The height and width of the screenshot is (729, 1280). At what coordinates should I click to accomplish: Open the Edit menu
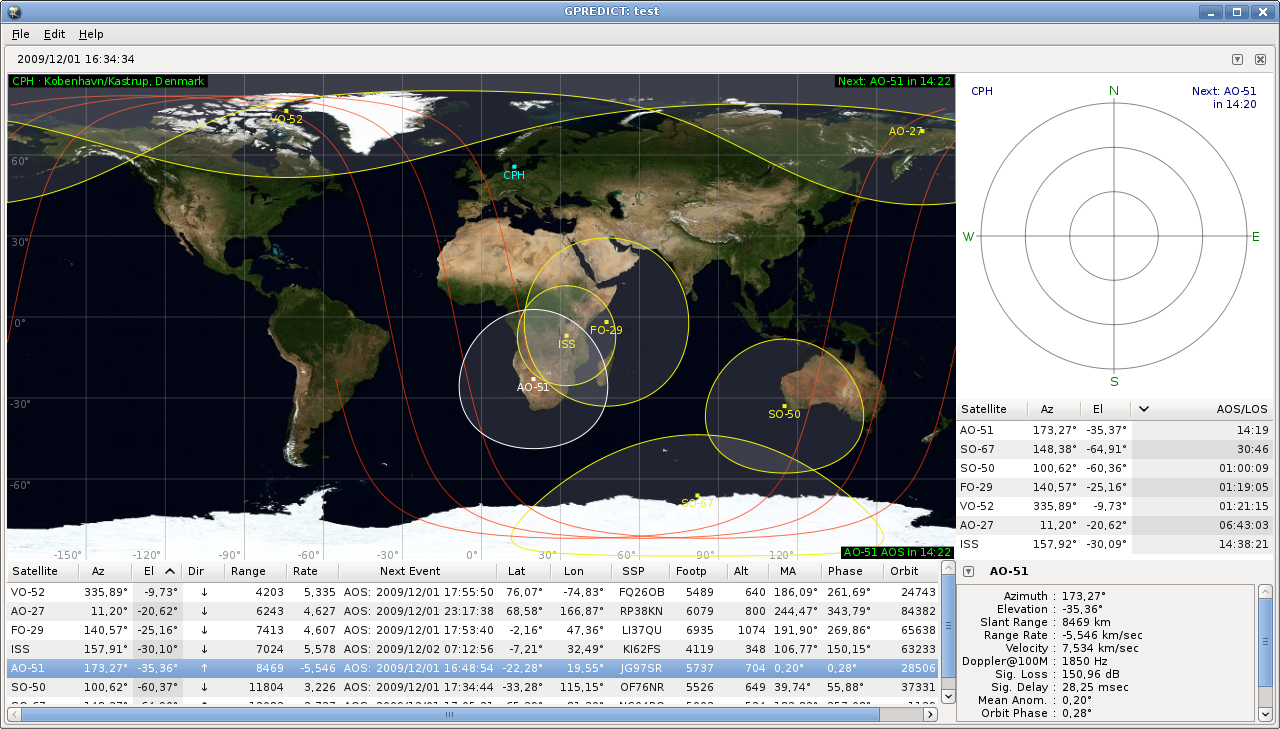54,34
